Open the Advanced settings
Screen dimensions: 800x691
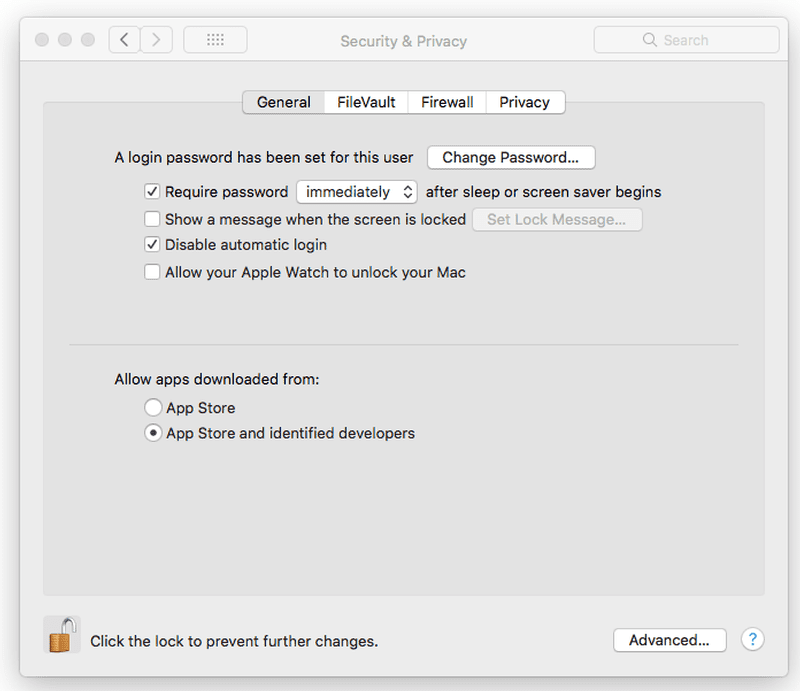[669, 640]
